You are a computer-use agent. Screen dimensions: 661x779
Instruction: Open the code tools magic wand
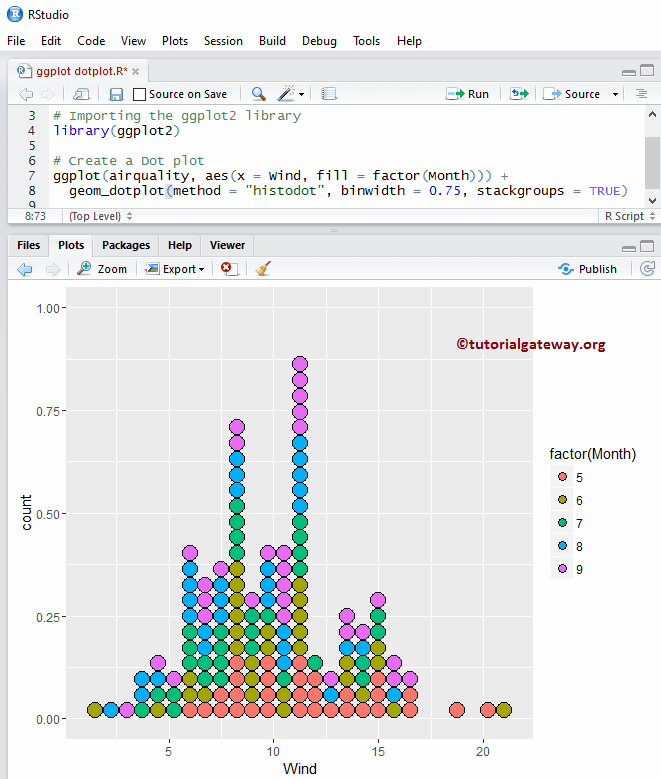[287, 93]
